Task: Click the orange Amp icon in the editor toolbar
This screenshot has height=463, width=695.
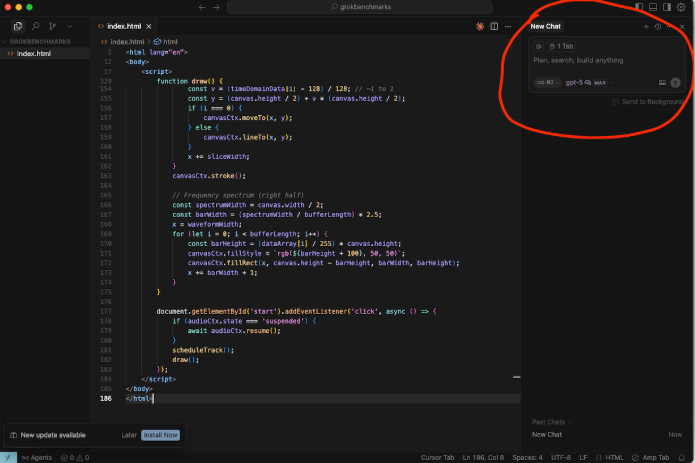Action: tap(480, 27)
